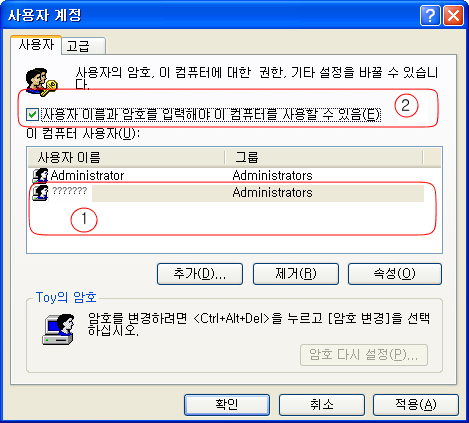Click the computer user icon in Toy의 암호
Viewport: 469px width, 423px height.
click(58, 329)
